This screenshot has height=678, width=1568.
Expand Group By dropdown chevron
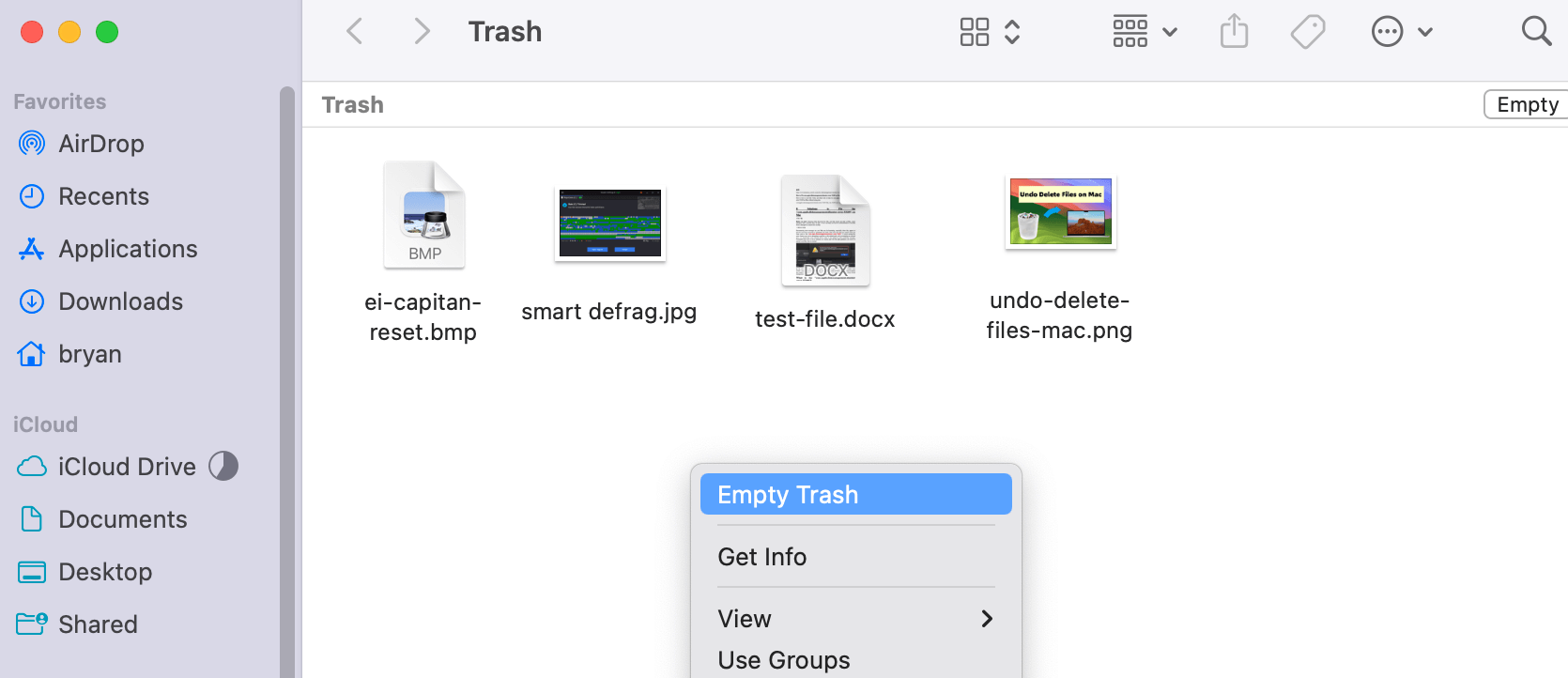[x=1170, y=32]
